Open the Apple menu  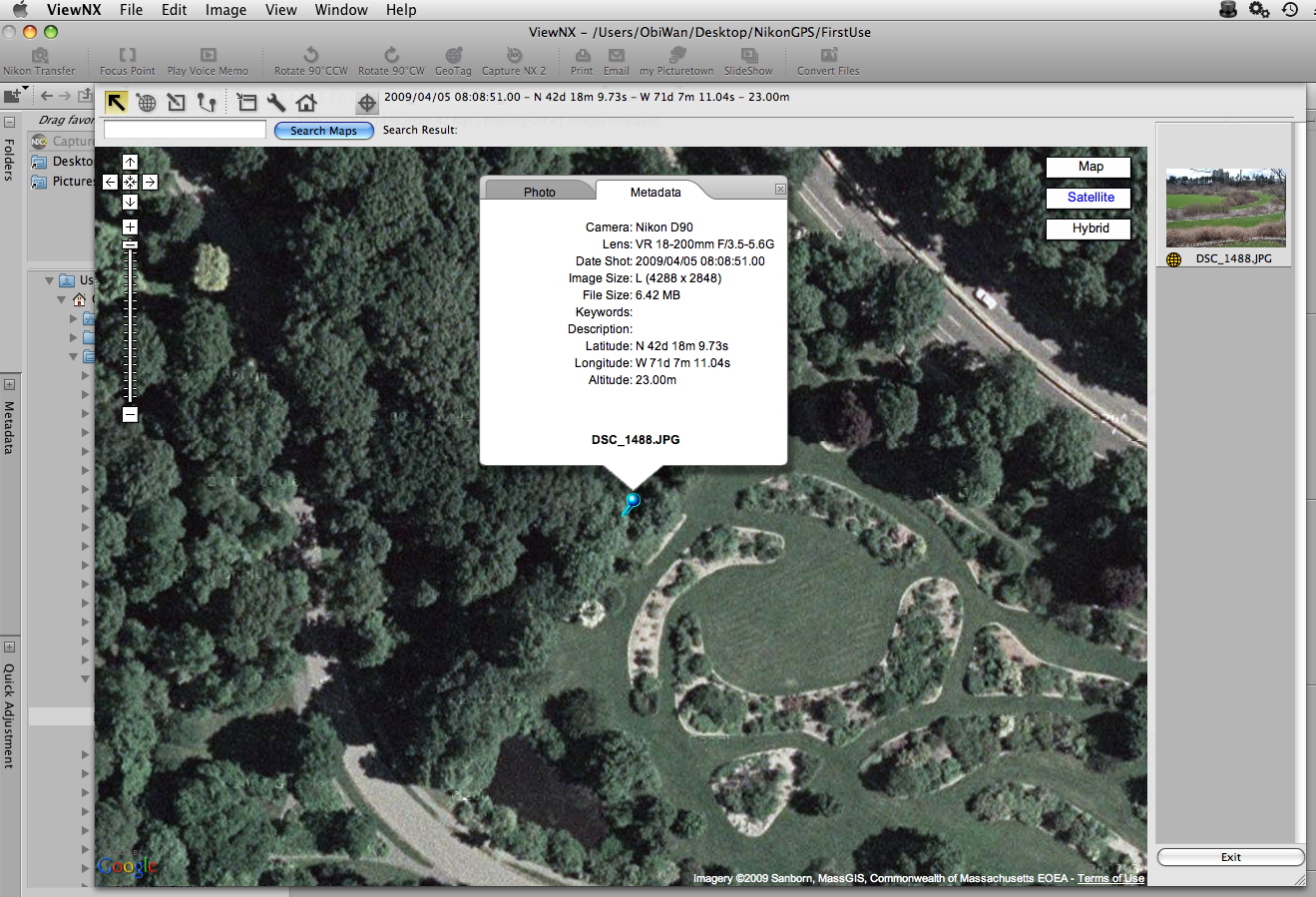click(20, 10)
